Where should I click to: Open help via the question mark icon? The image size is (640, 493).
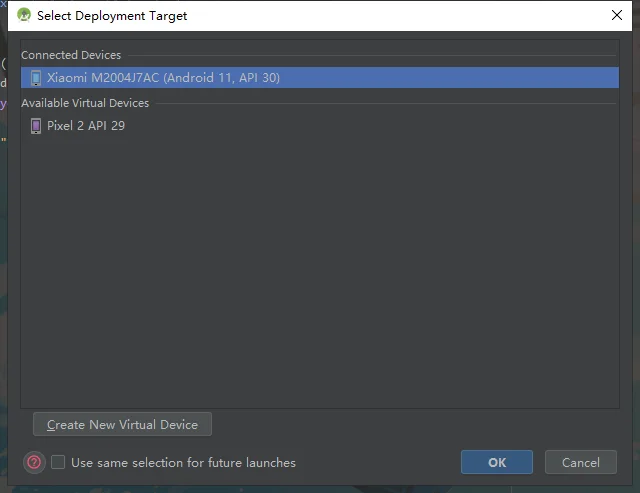[x=34, y=462]
